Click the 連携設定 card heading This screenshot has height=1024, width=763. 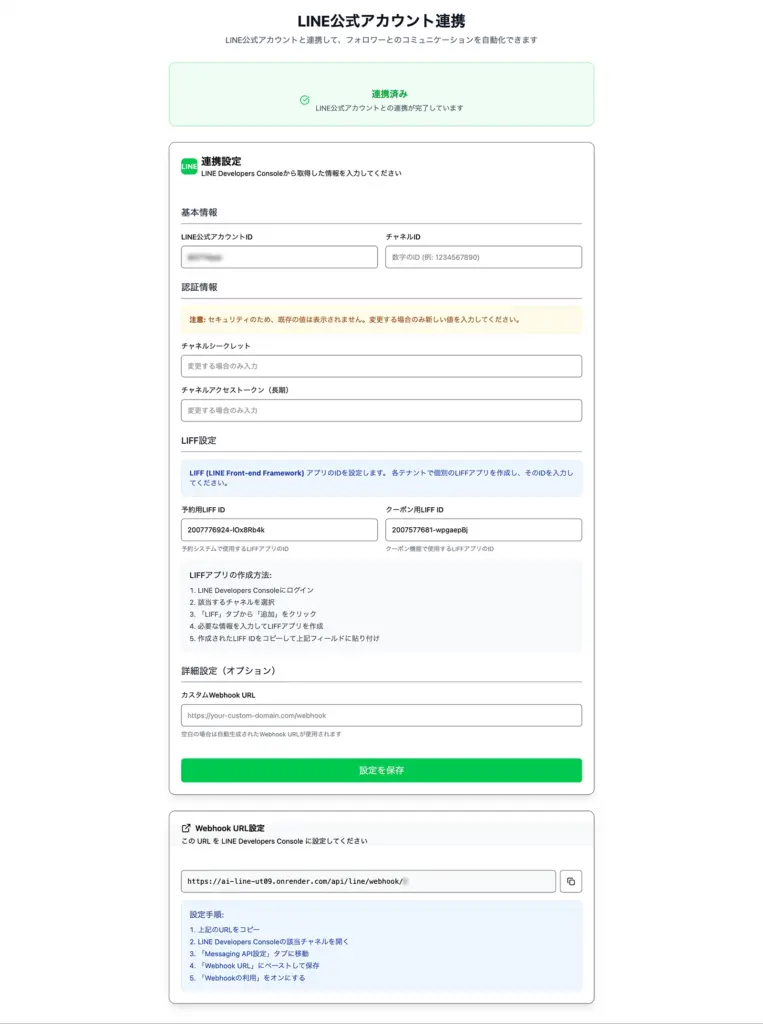221,161
